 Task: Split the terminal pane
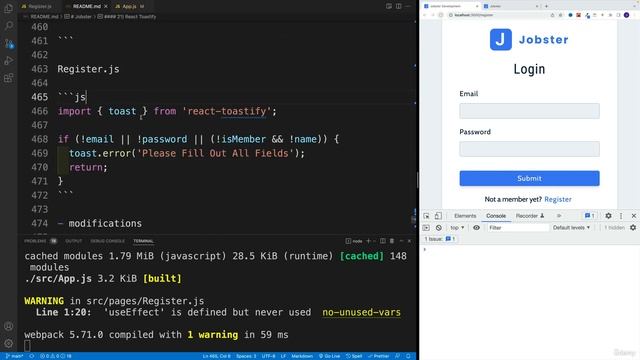pyautogui.click(x=382, y=241)
